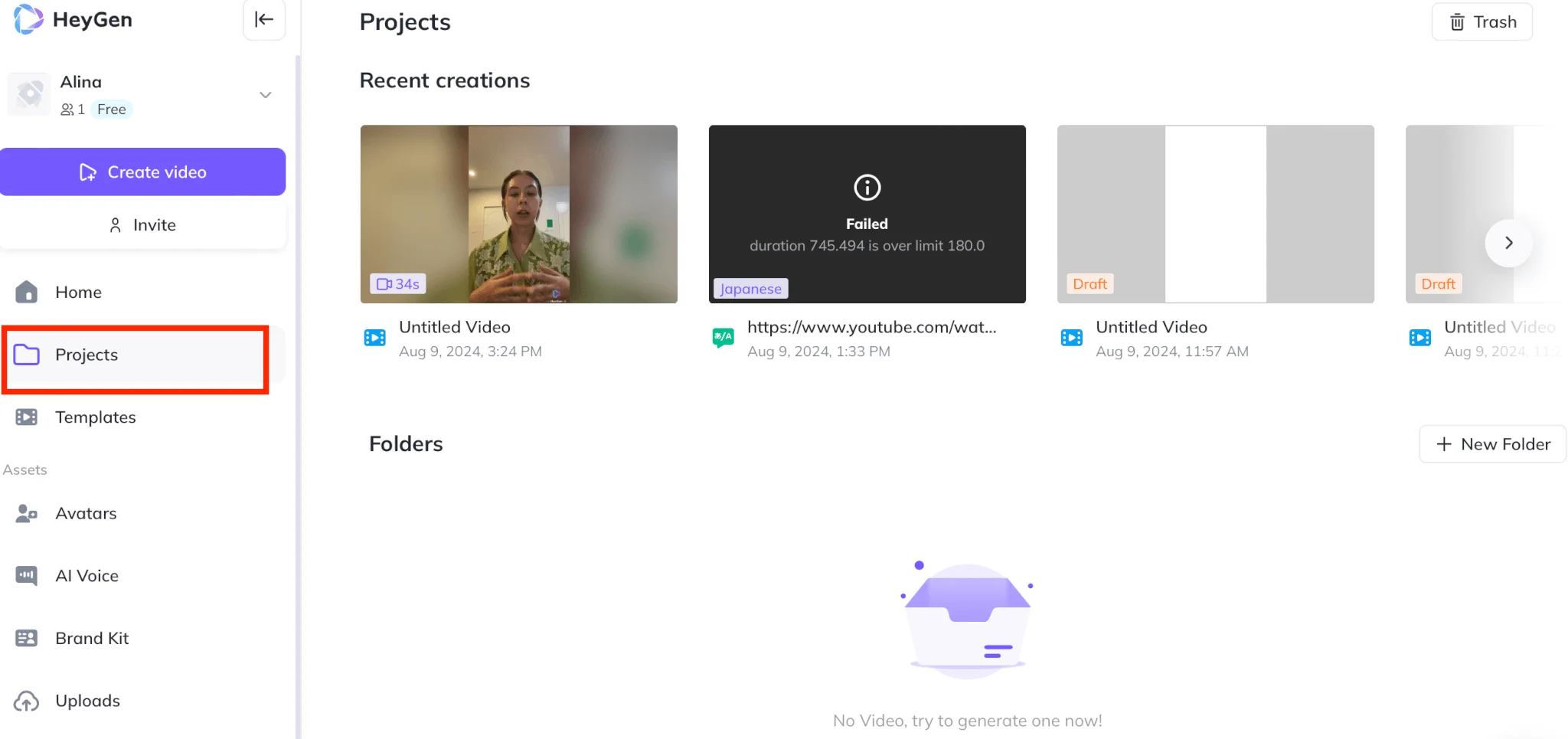The width and height of the screenshot is (1568, 739).
Task: Click the Alina workspace avatar
Action: (29, 95)
